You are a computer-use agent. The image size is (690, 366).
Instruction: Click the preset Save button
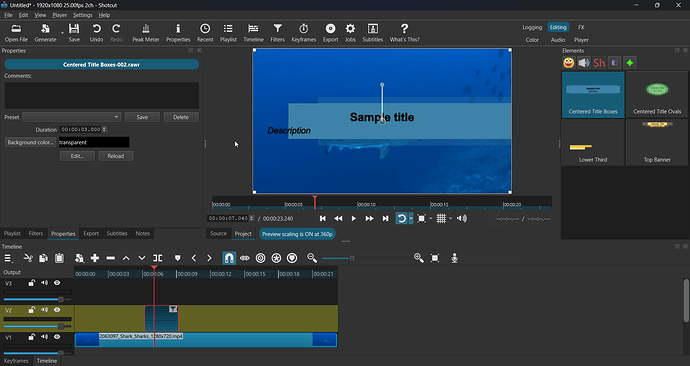pos(142,117)
